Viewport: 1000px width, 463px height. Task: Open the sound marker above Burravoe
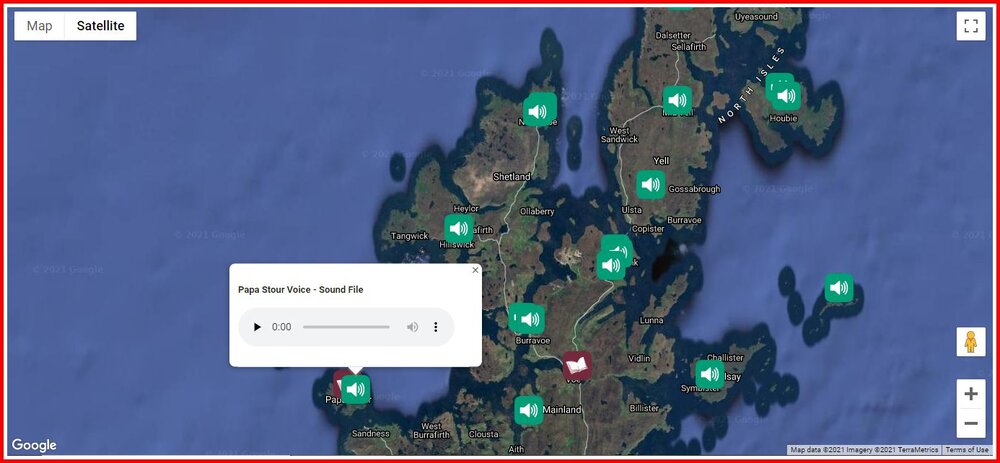pos(531,319)
